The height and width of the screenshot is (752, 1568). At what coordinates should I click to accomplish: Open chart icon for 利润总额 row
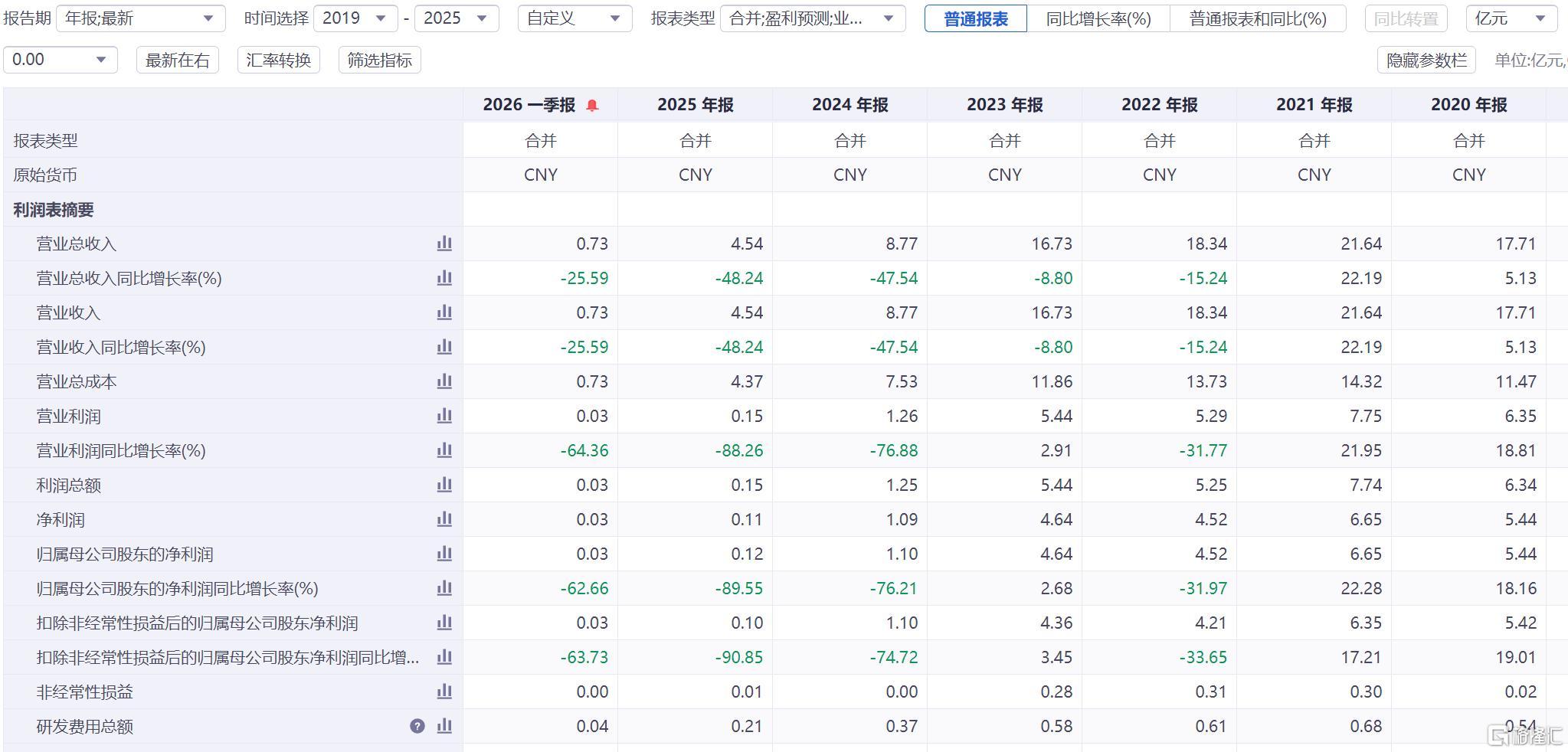(x=444, y=485)
